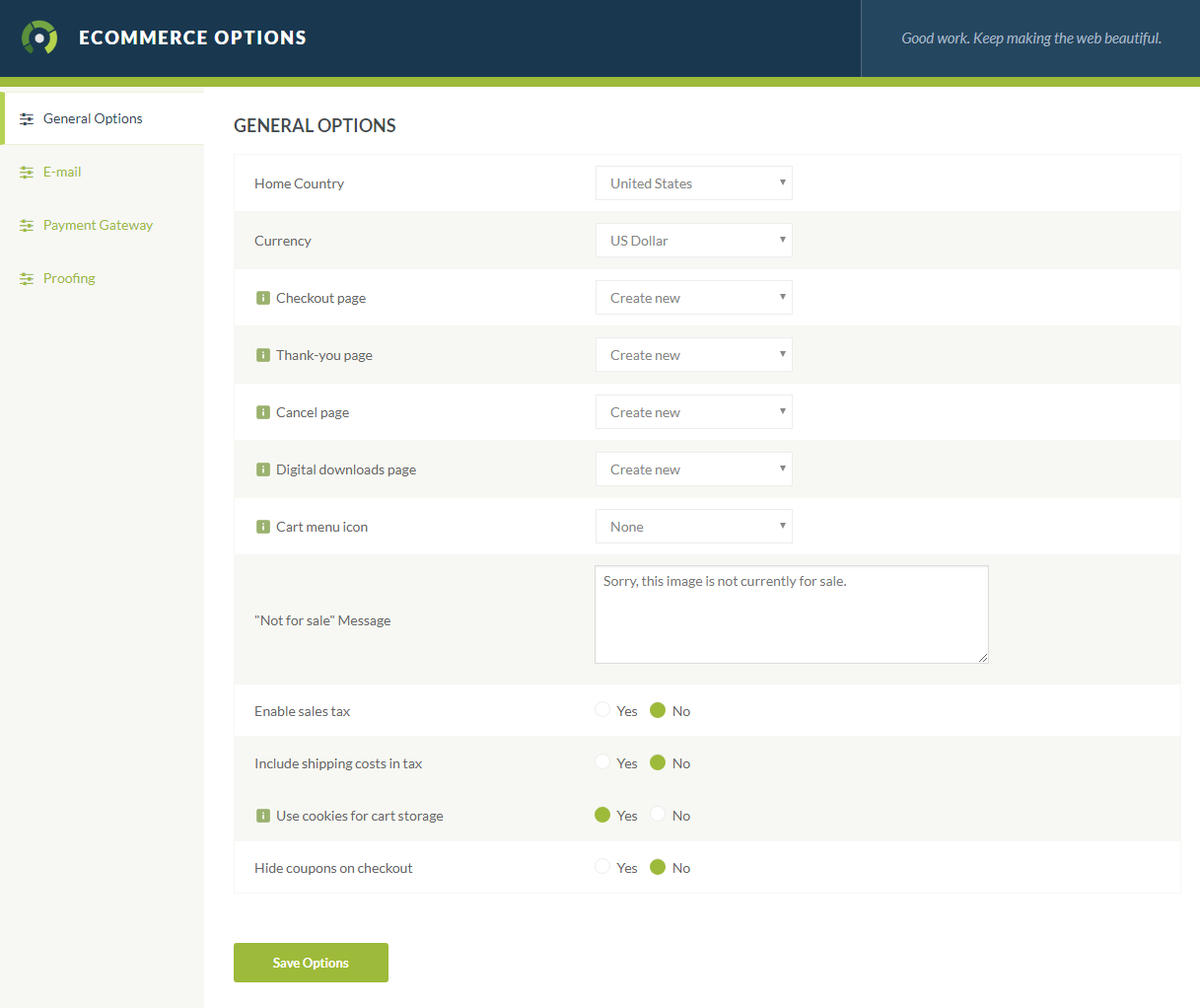Click inside the Not for sale message box
The width and height of the screenshot is (1200, 1008).
791,612
